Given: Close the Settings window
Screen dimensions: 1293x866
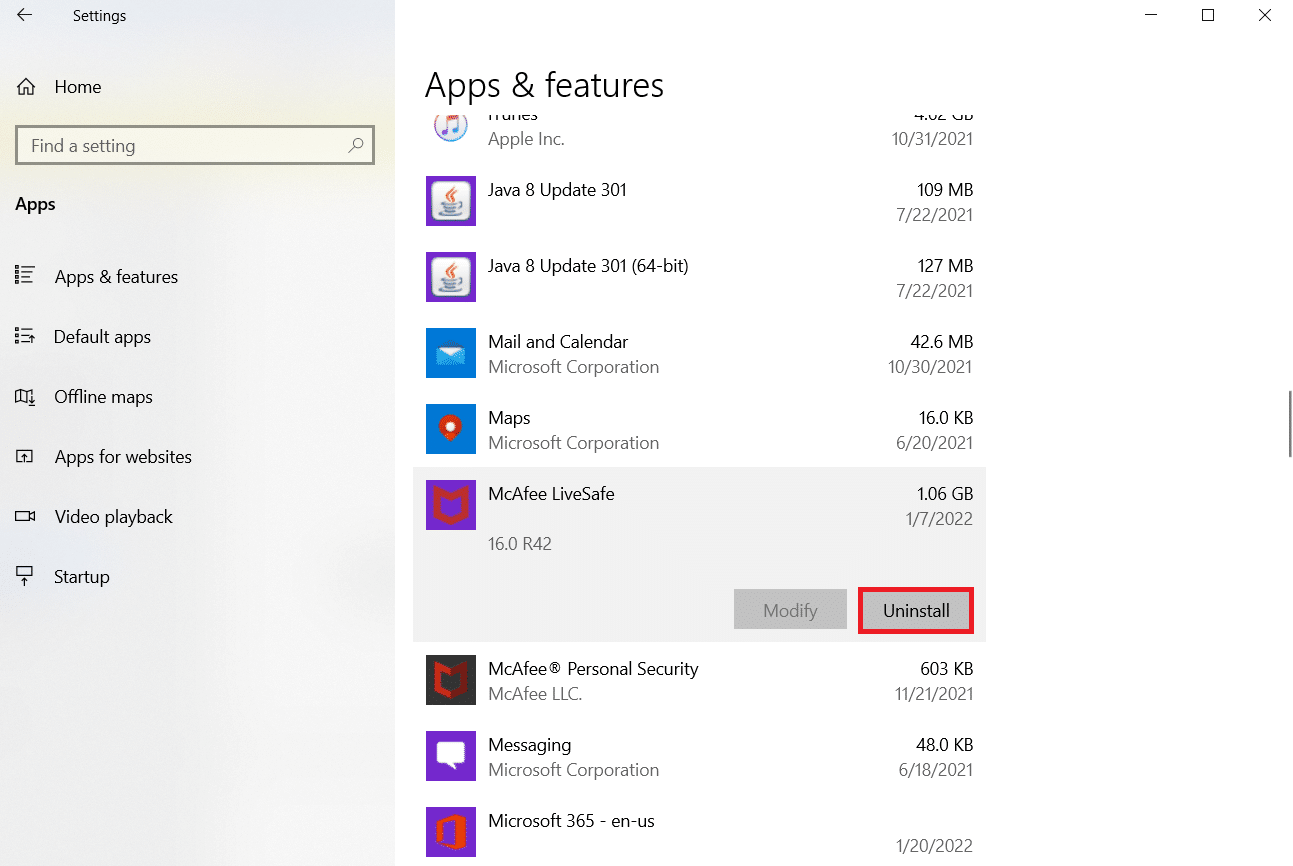Looking at the screenshot, I should tap(1264, 15).
